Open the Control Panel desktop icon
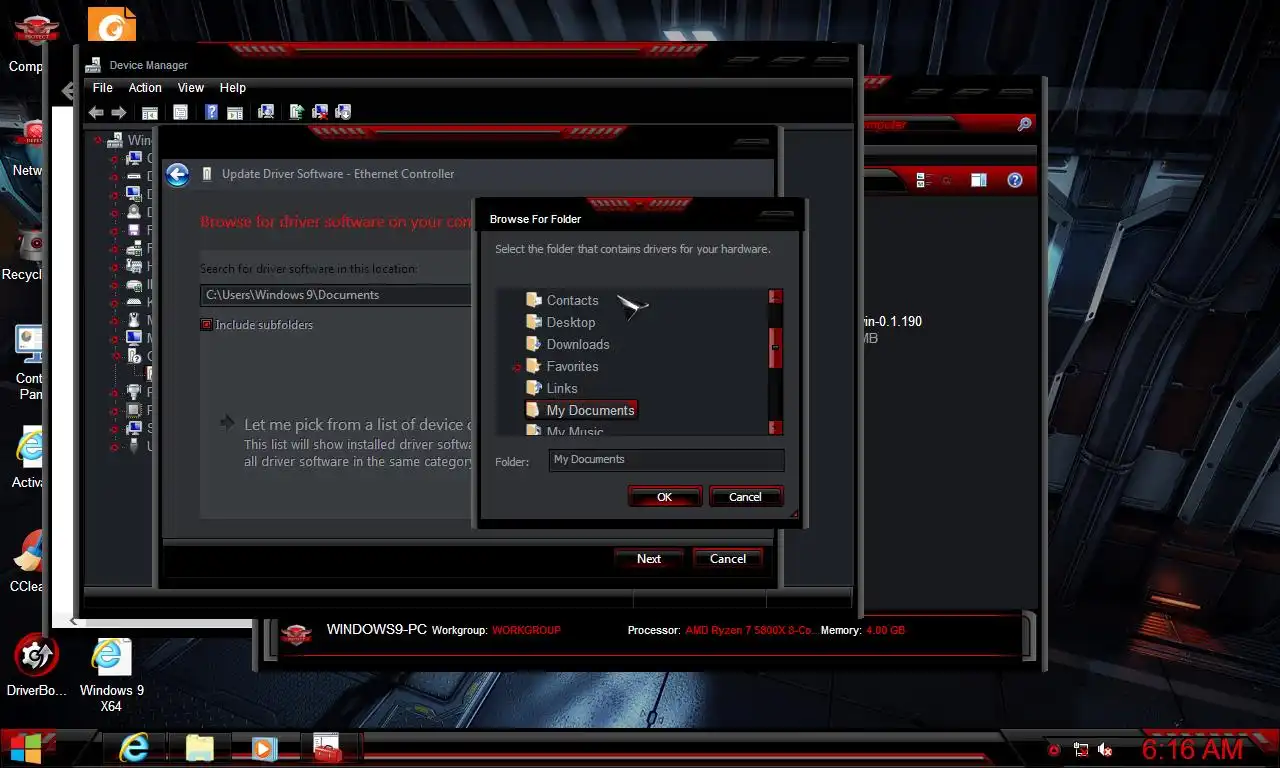Image resolution: width=1280 pixels, height=768 pixels. pos(30,360)
